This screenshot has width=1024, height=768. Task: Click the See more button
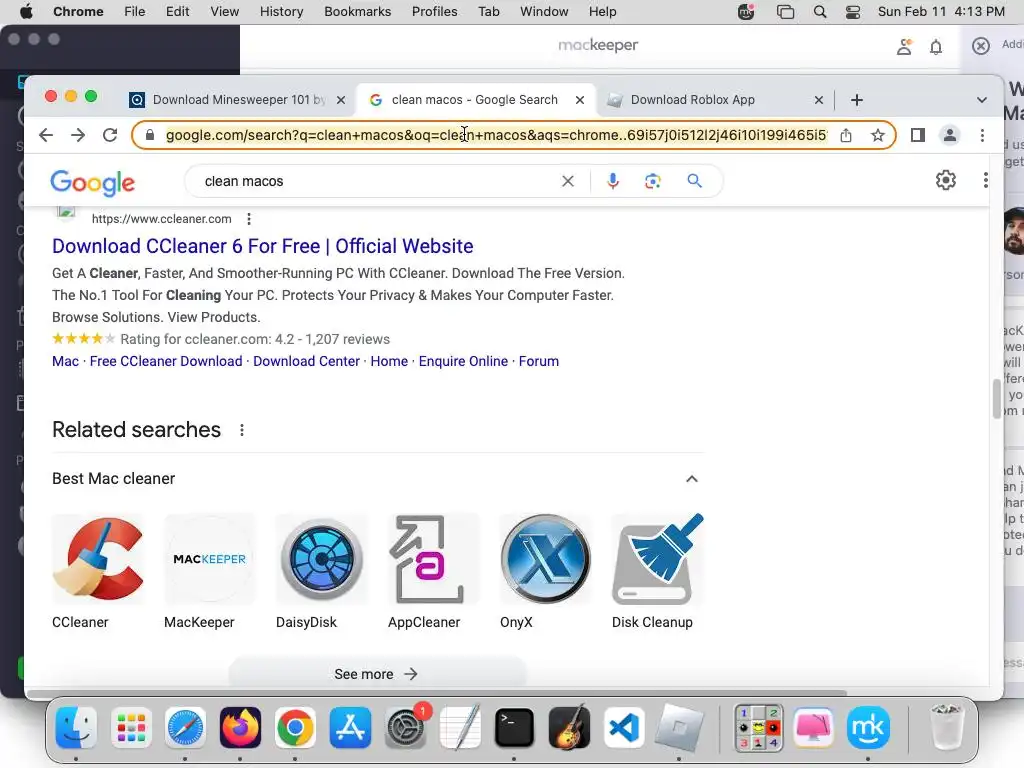point(376,674)
